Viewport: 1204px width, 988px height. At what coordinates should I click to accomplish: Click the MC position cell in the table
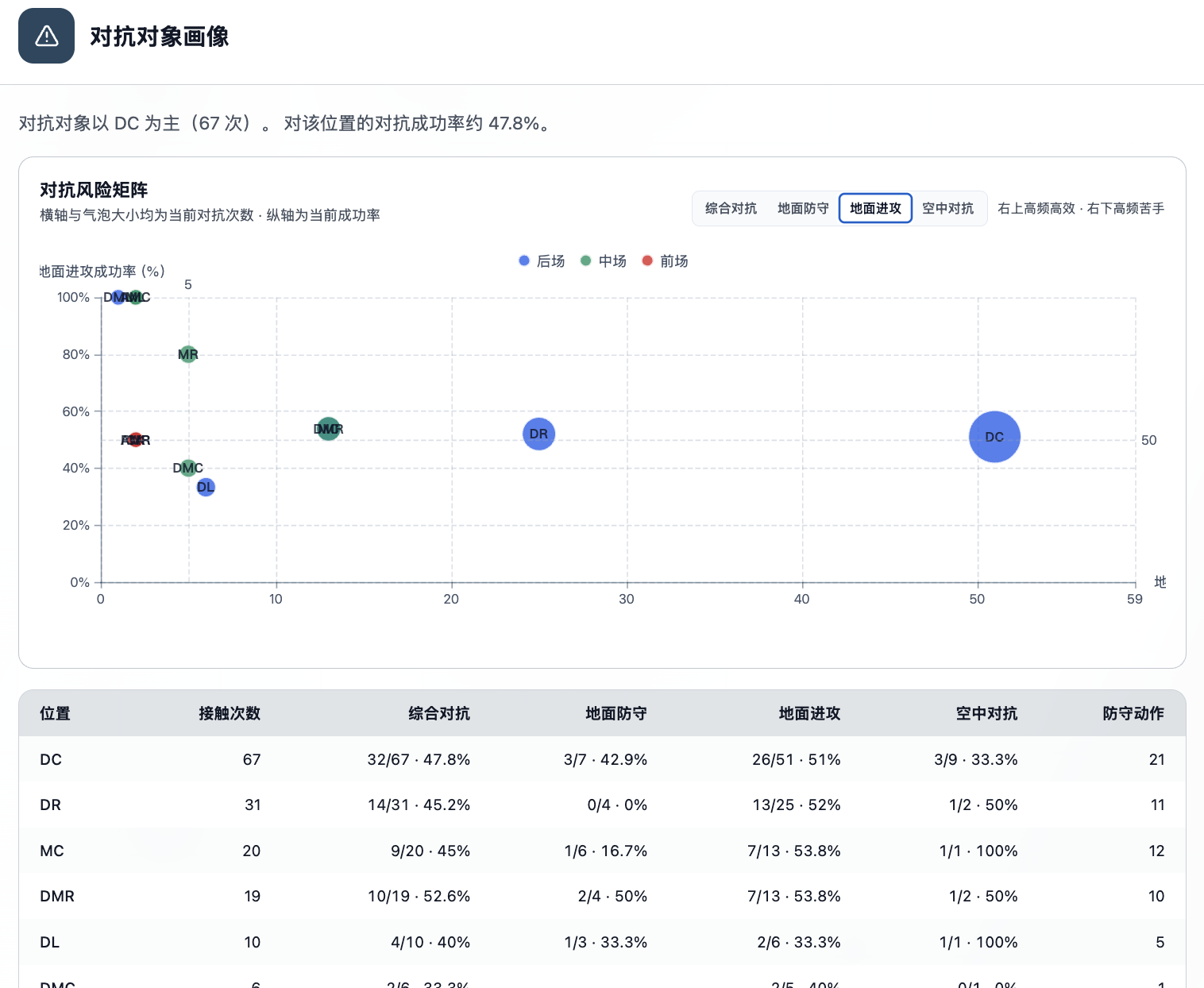click(52, 851)
